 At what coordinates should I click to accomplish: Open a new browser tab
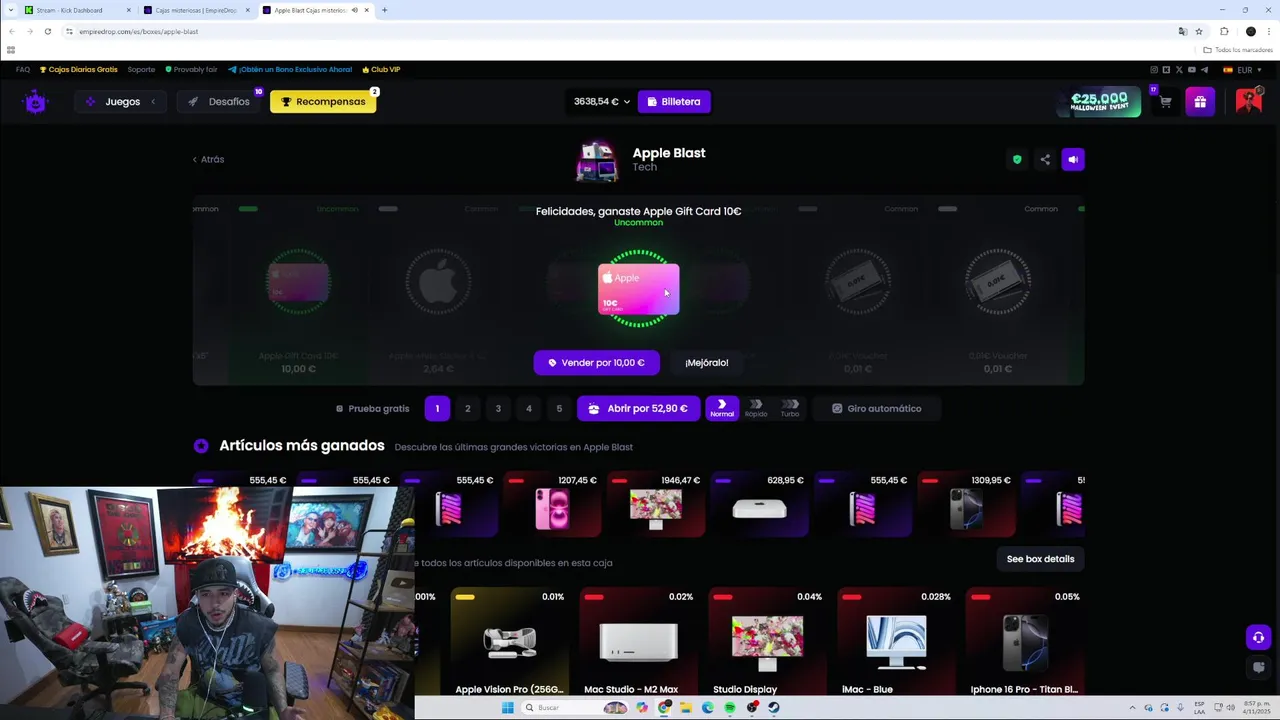coord(384,10)
